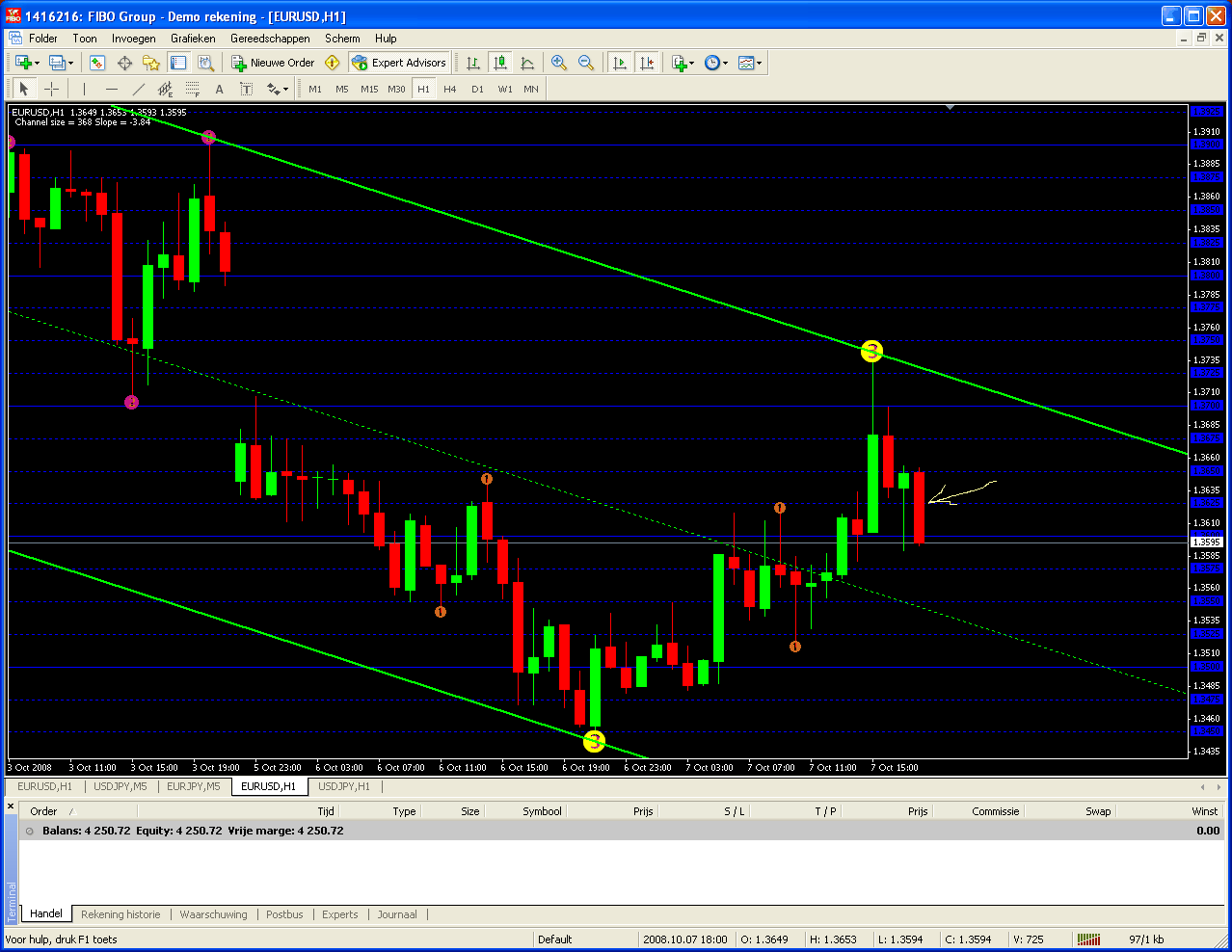Select the text label tool
The width and height of the screenshot is (1232, 952).
tap(247, 89)
